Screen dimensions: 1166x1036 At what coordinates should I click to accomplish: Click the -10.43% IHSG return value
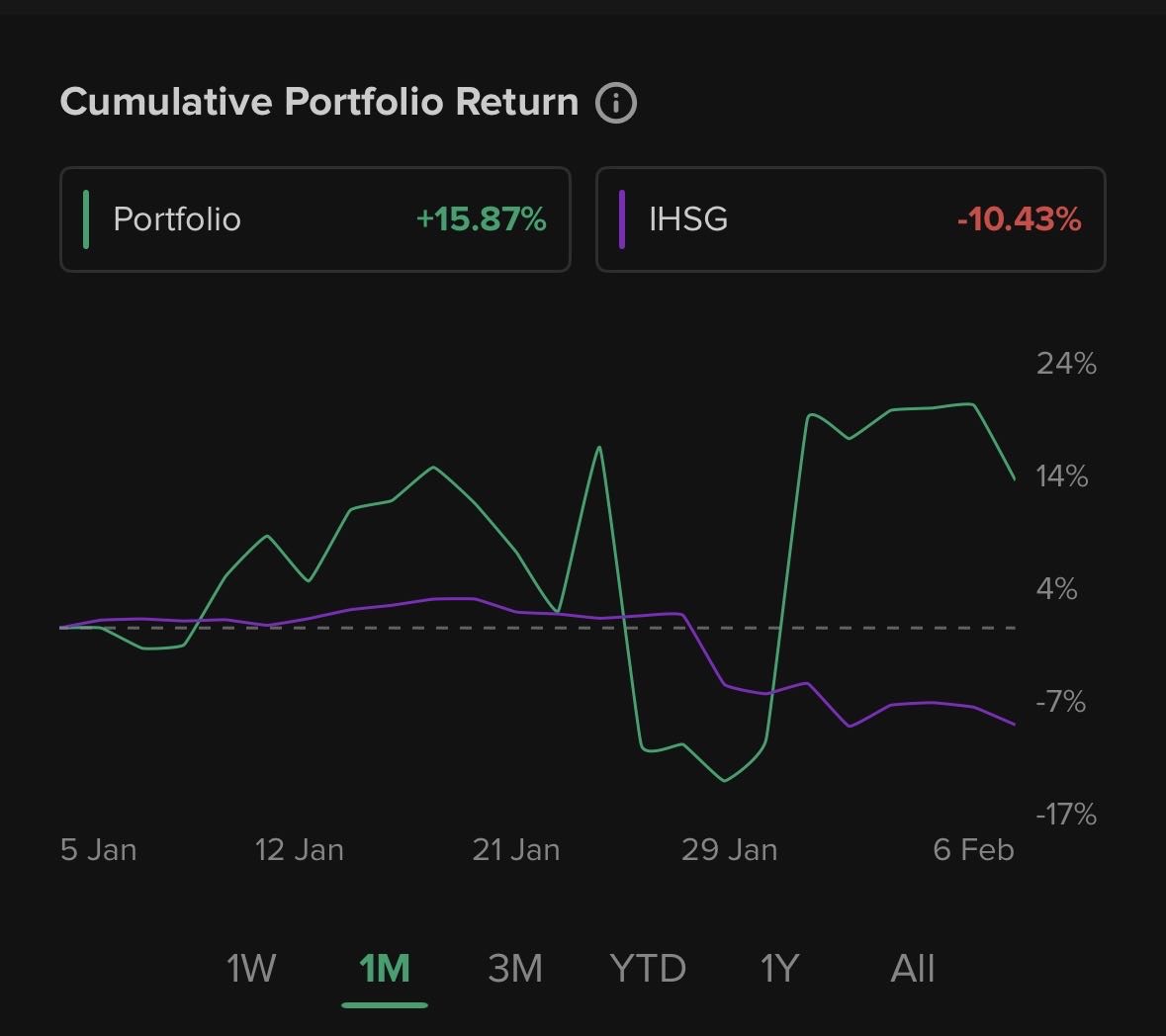tap(1019, 218)
